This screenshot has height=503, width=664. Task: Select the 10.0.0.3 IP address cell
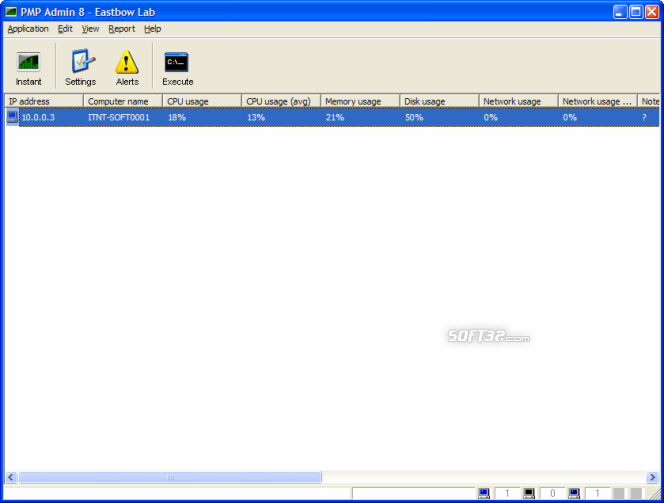coord(38,117)
